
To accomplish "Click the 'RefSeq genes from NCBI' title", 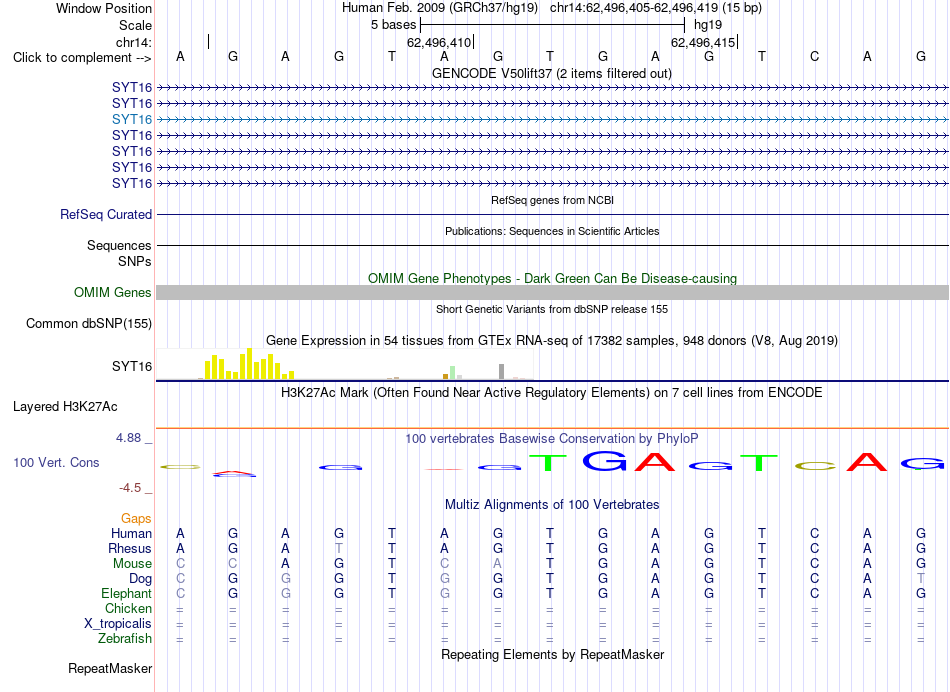I will click(552, 200).
